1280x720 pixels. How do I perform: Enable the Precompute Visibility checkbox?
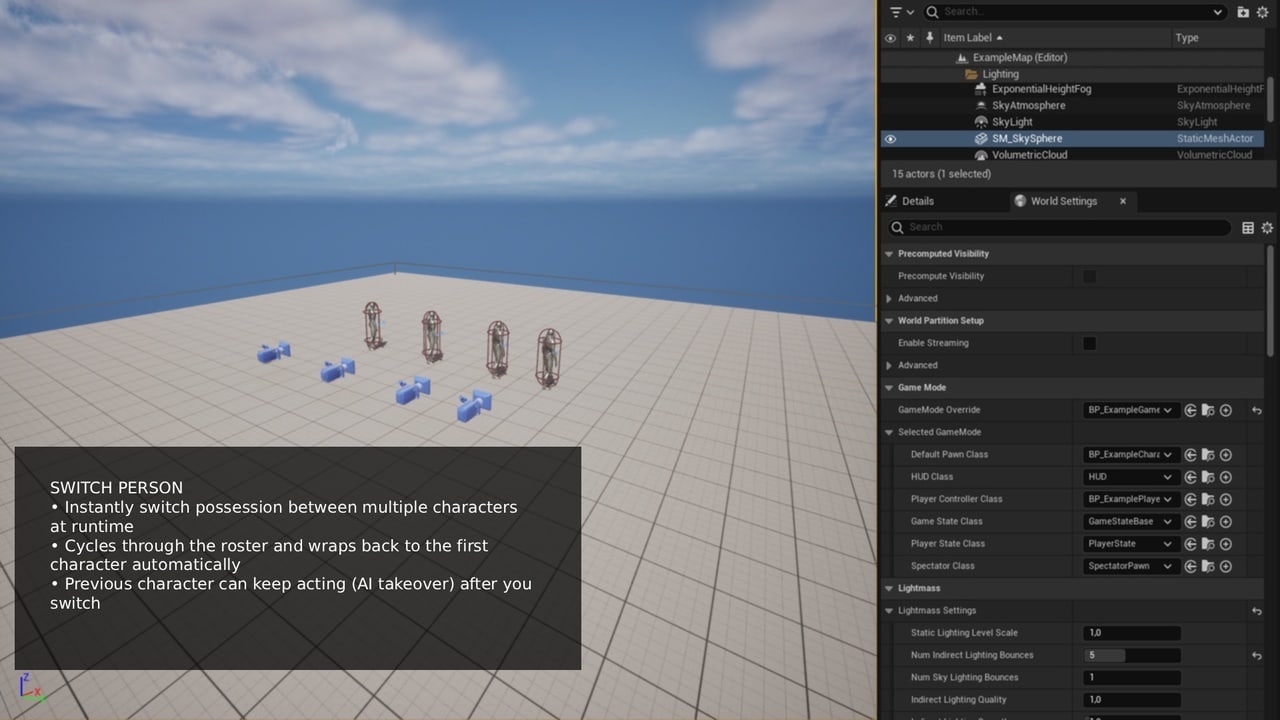(1090, 276)
